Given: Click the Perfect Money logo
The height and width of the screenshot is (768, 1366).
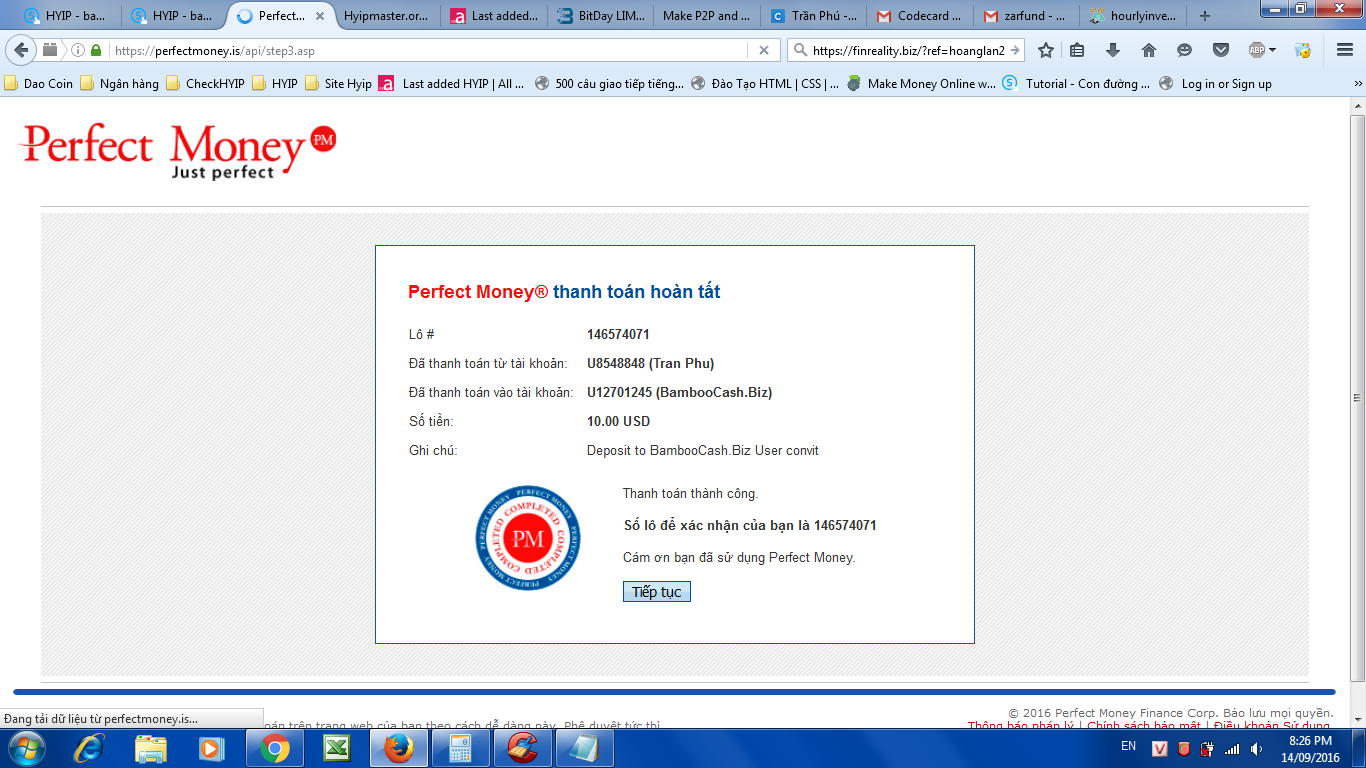Looking at the screenshot, I should [178, 151].
